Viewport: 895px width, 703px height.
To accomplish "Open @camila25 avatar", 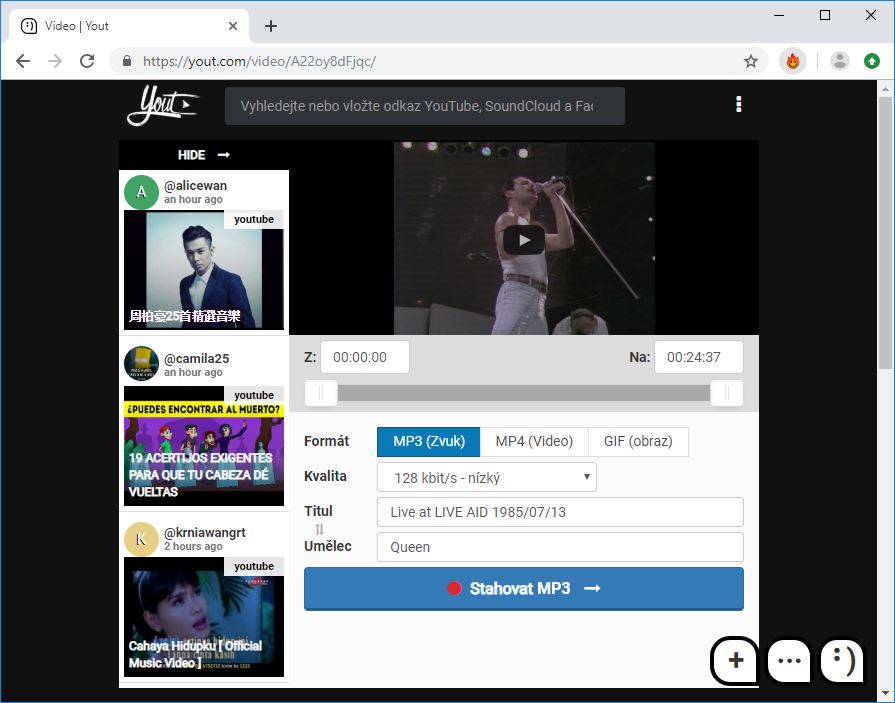I will (x=141, y=363).
